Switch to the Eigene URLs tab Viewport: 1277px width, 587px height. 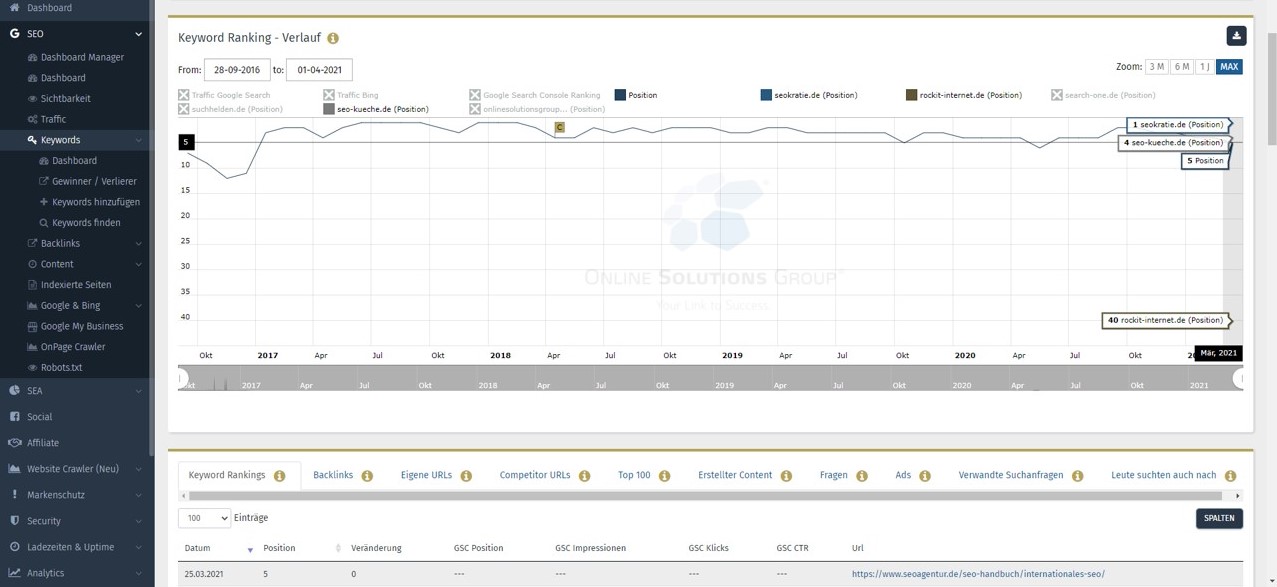[426, 475]
